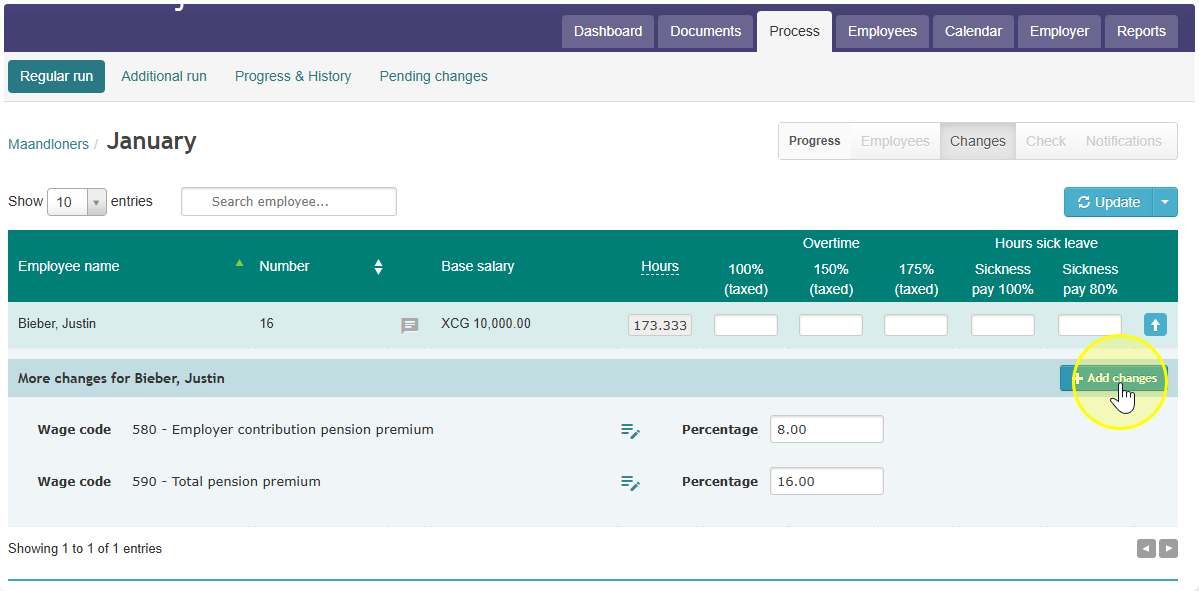Open the Update button dropdown arrow

1165,202
